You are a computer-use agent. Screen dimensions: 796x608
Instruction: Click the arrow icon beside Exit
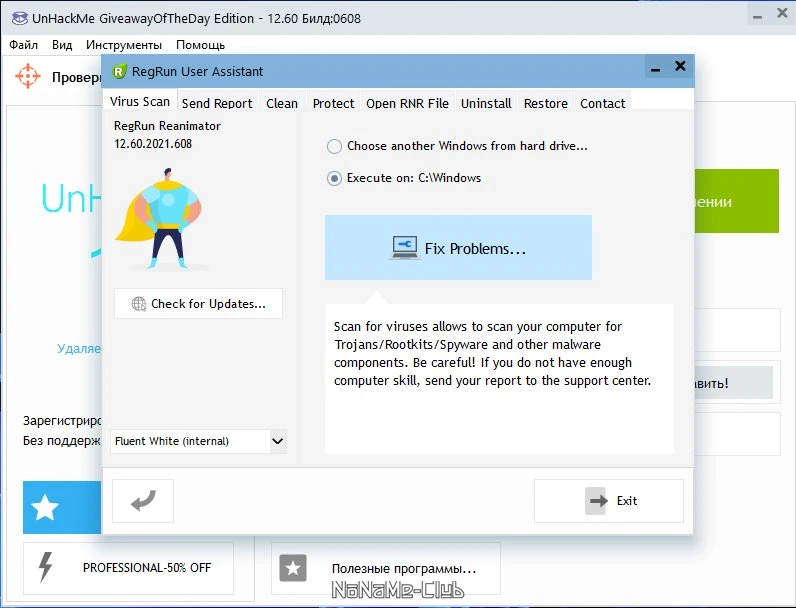[x=596, y=501]
